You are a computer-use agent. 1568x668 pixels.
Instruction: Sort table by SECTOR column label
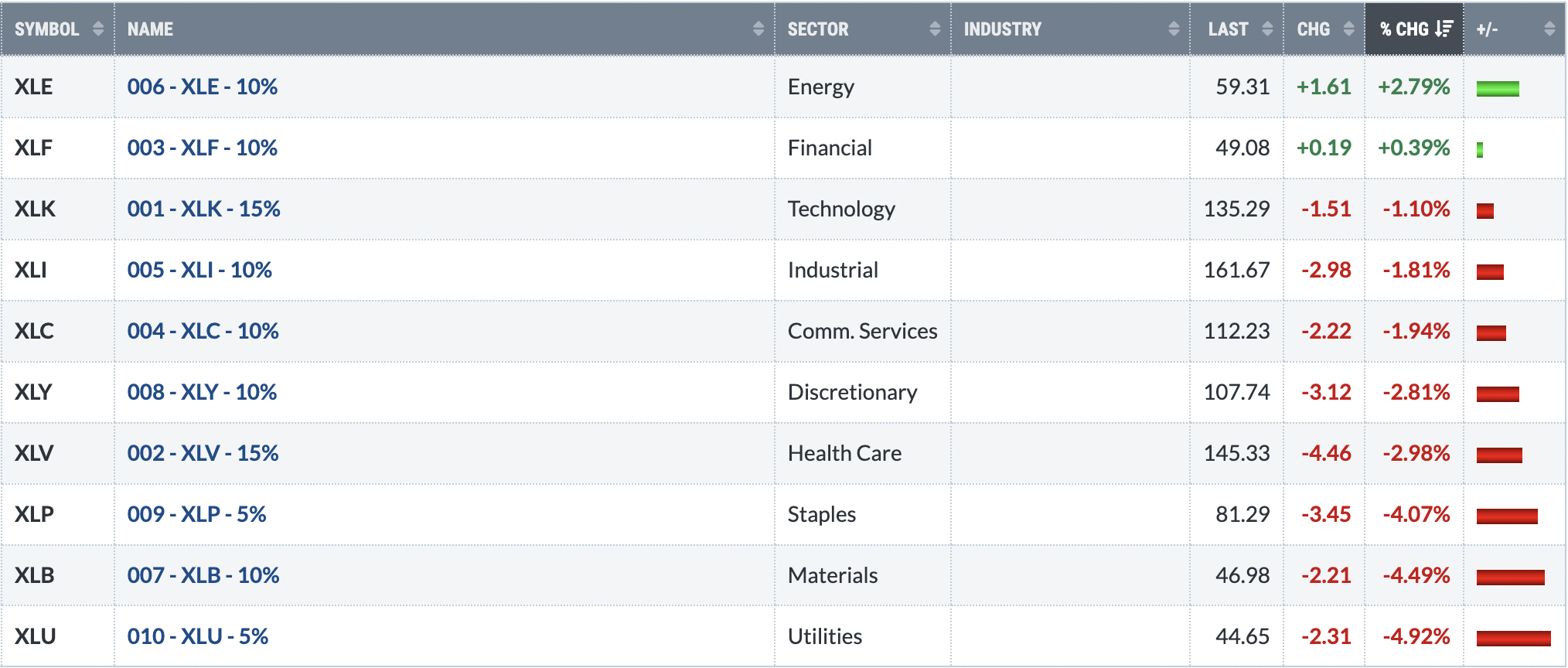pos(818,29)
